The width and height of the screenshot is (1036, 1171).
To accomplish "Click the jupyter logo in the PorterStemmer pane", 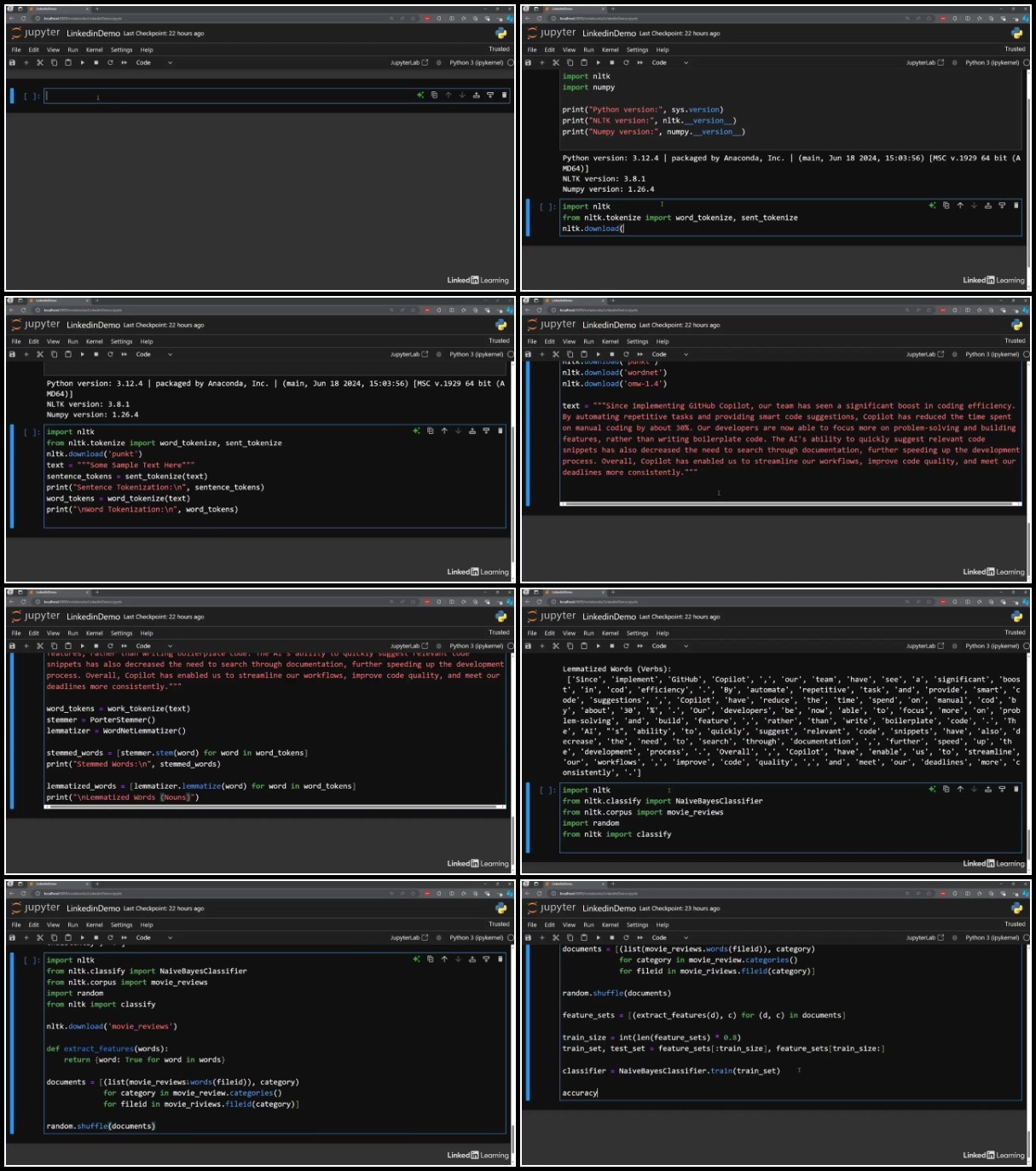I will click(36, 616).
